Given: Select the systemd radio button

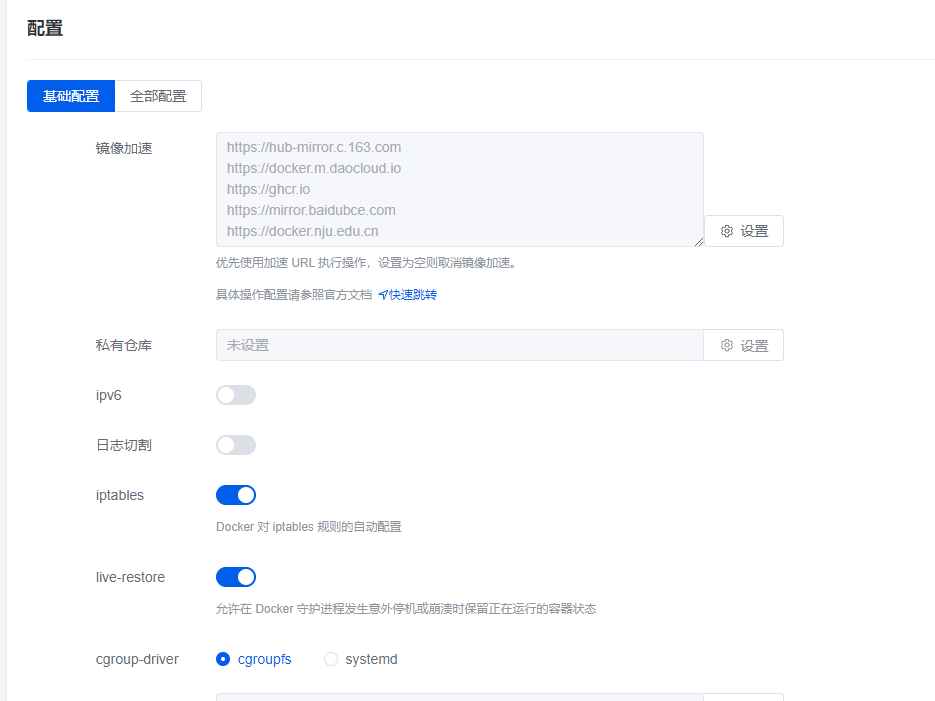Looking at the screenshot, I should pos(331,659).
